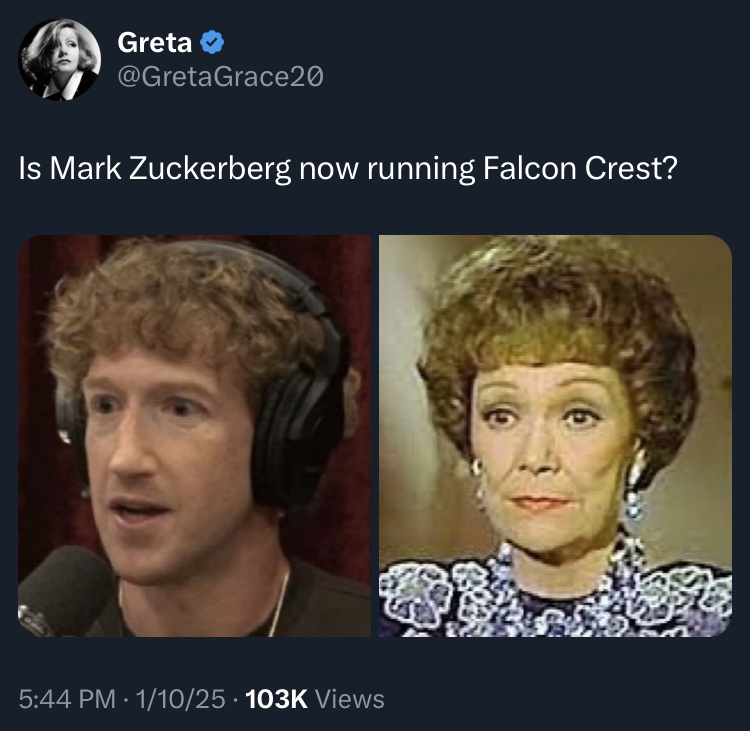Click the words Mark Zuckerberg in the tweet
The image size is (750, 731).
click(170, 169)
